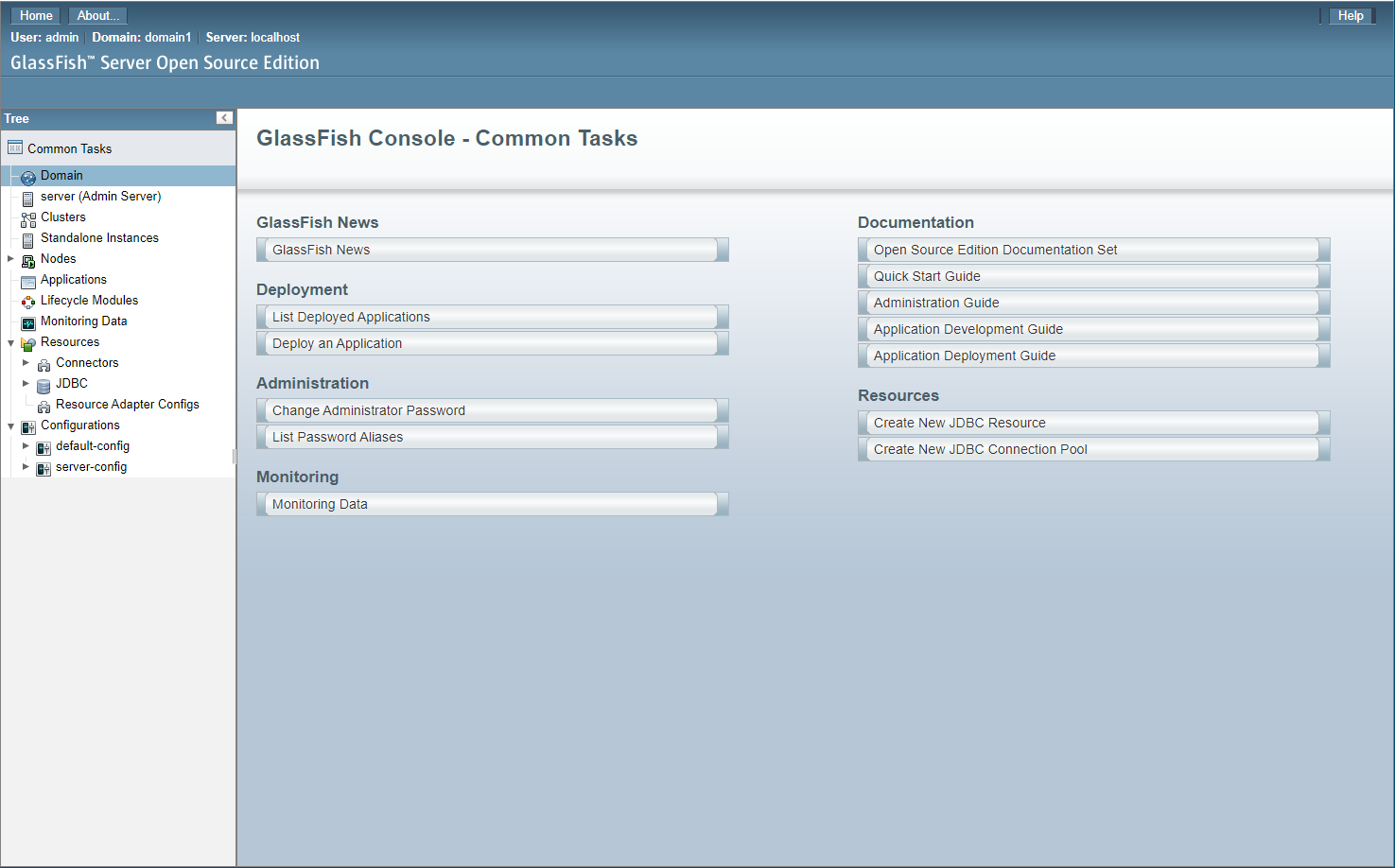Image resolution: width=1395 pixels, height=868 pixels.
Task: Click the Monitoring Data icon in tree
Action: (x=28, y=322)
